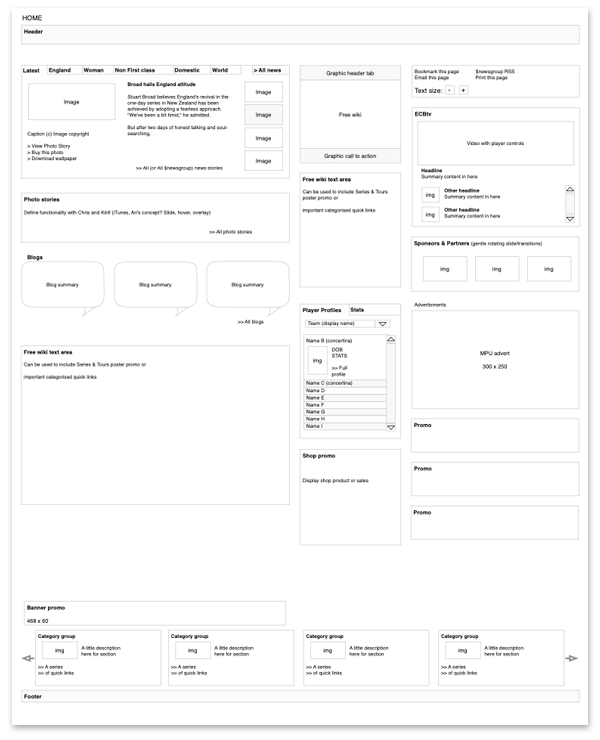Screen dimensions: 600x740
Task: Open the All news stories link
Action: coord(179,168)
